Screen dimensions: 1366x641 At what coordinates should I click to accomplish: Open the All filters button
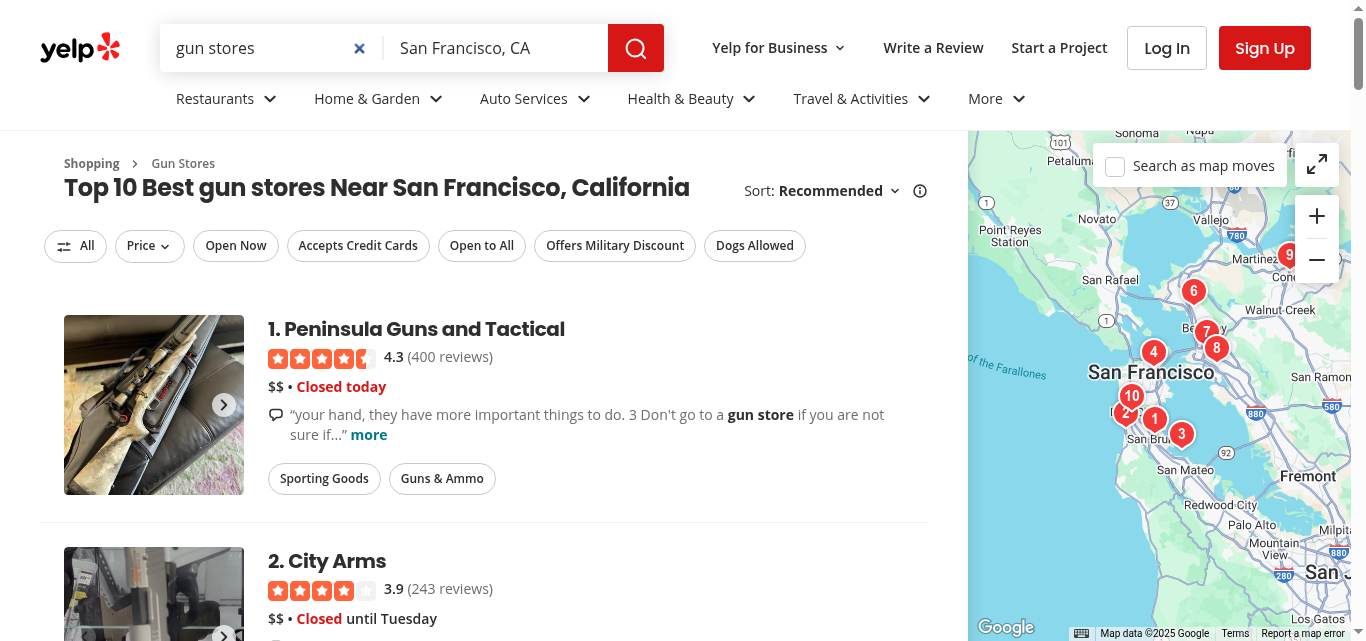point(75,246)
